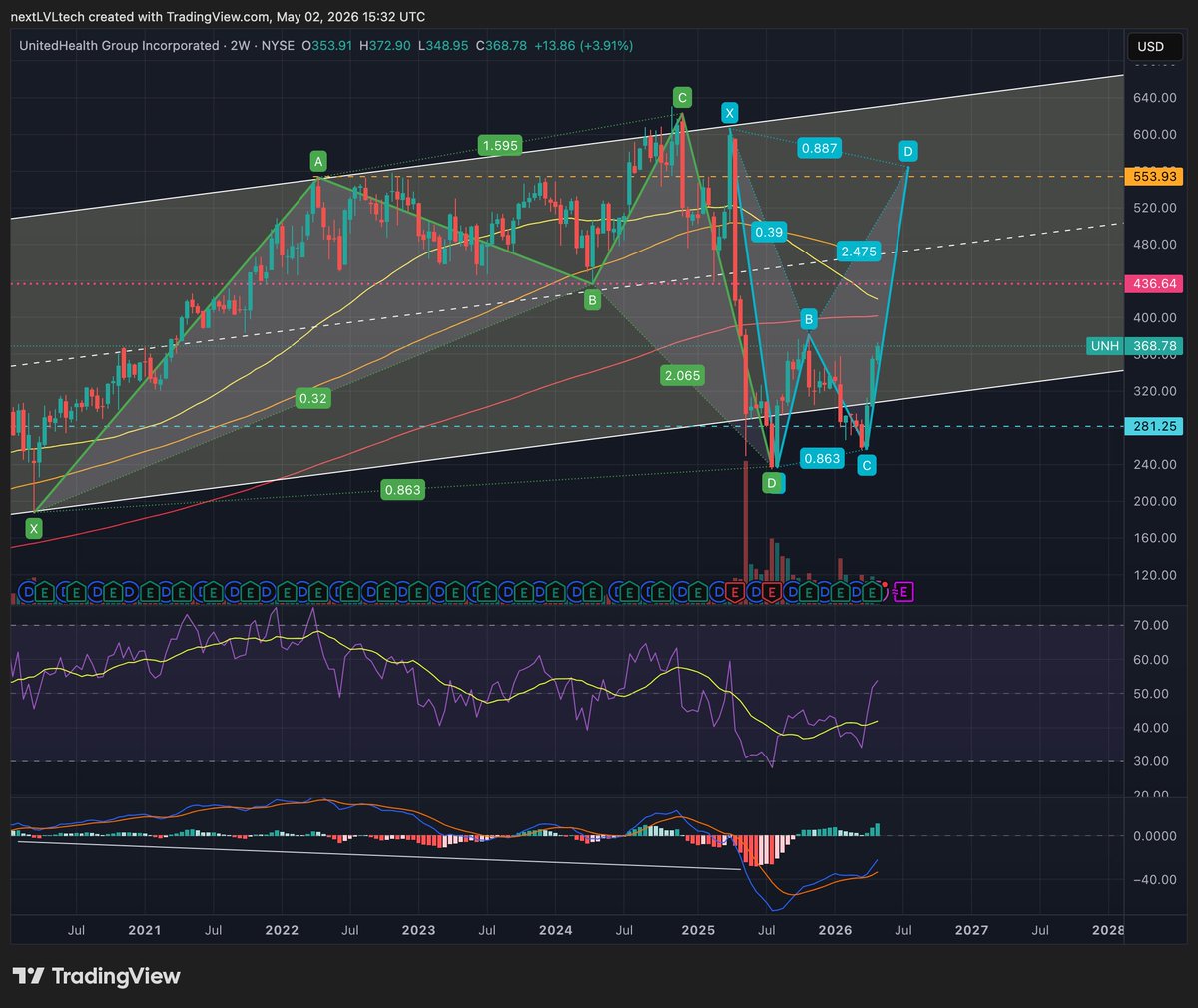1198x1008 pixels.
Task: Click 400.00 on the price axis
Action: pos(1155,317)
